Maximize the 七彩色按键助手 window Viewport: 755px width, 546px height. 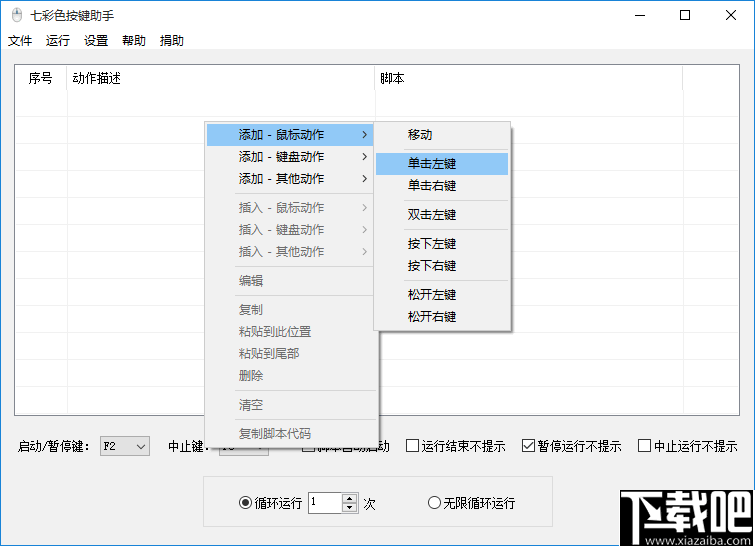click(685, 15)
